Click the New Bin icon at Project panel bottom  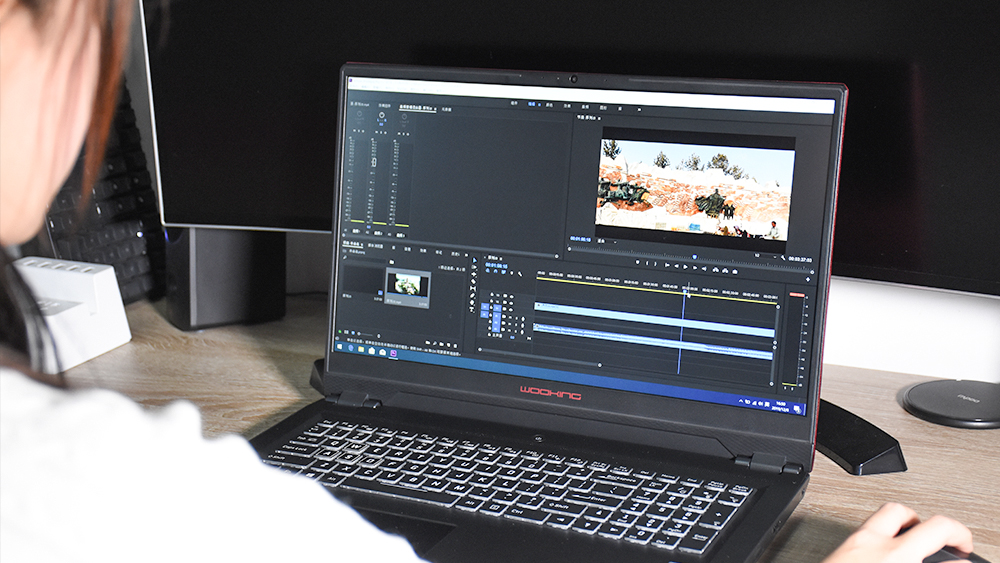click(x=441, y=344)
